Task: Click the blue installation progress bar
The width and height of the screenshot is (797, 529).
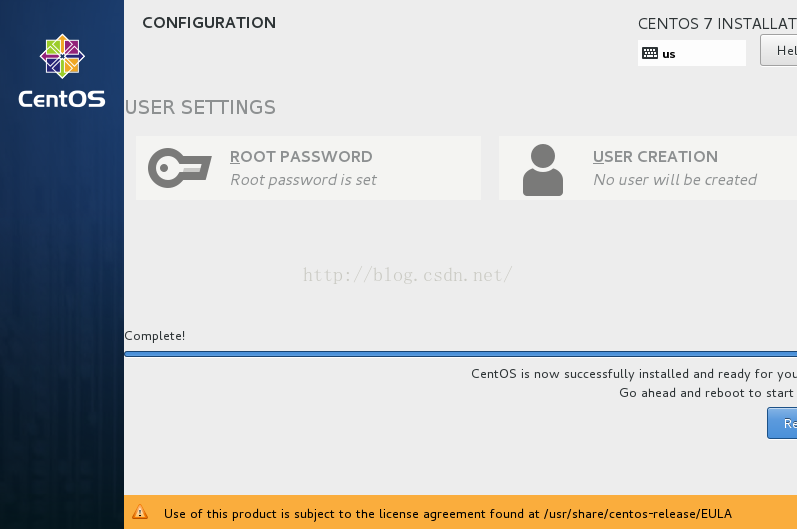Action: tap(461, 354)
